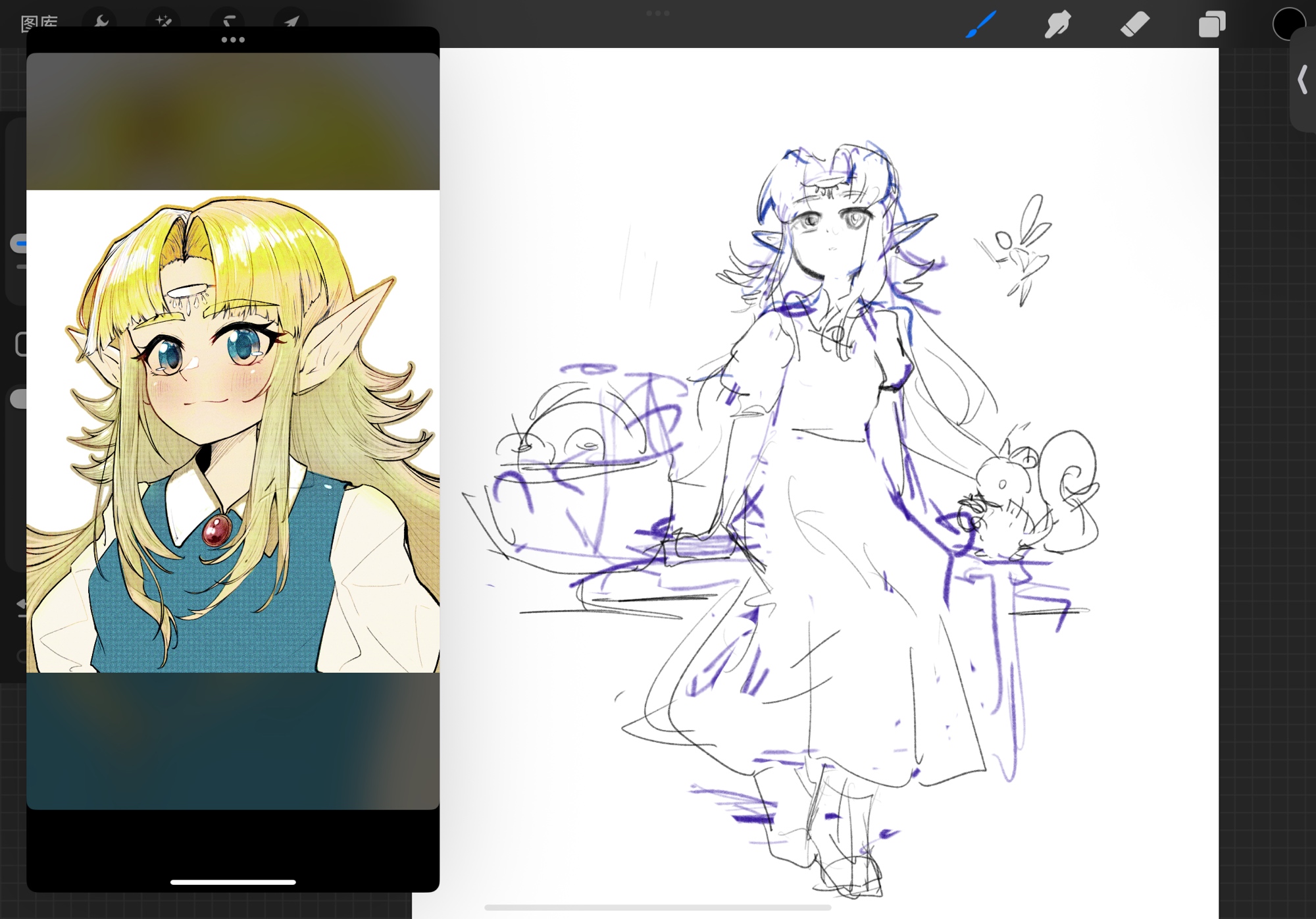1316x919 pixels.
Task: Tap the brush opacity slider handle
Action: pyautogui.click(x=19, y=399)
